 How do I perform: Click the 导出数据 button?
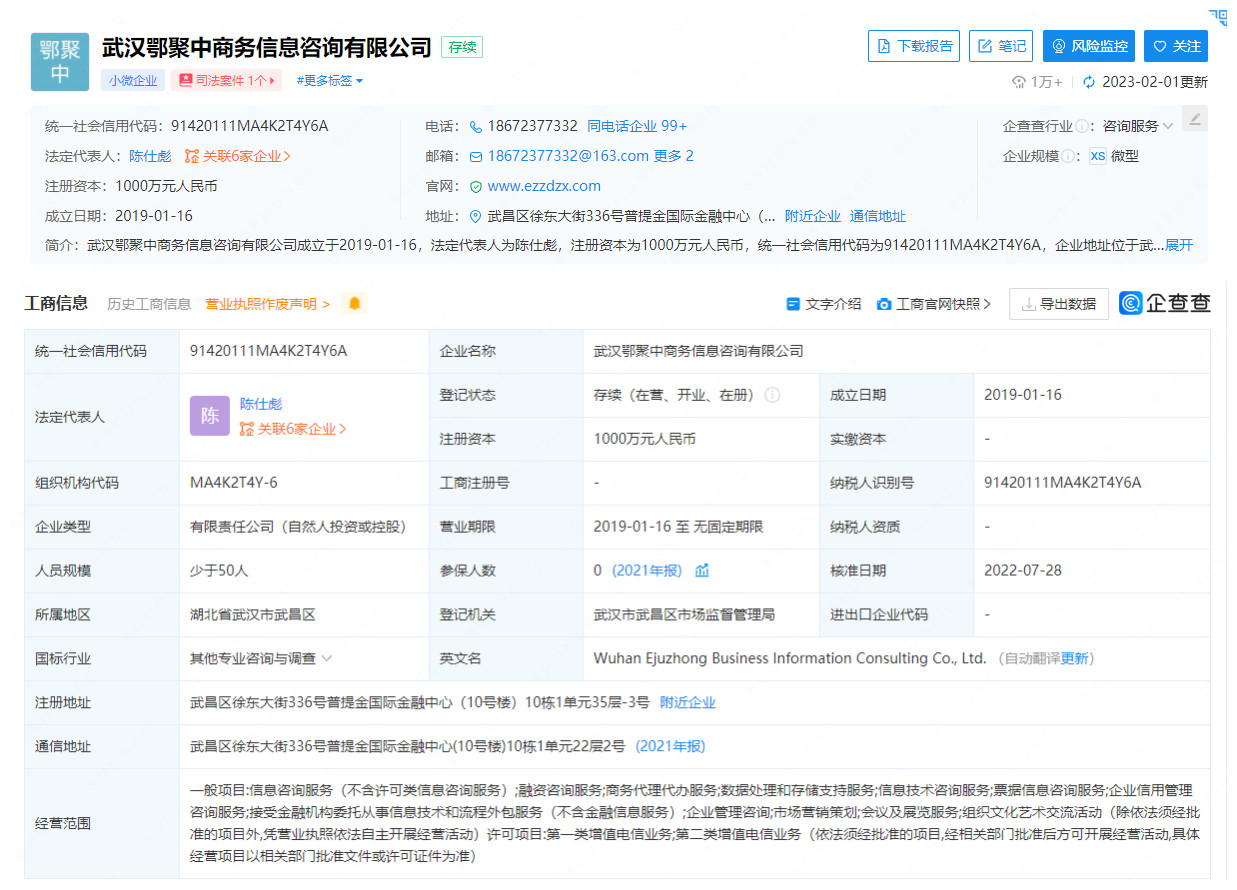[1059, 304]
